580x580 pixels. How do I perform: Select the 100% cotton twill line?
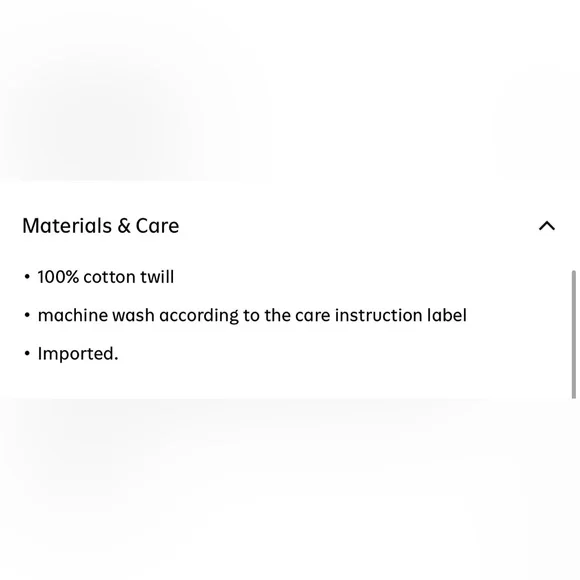(105, 277)
